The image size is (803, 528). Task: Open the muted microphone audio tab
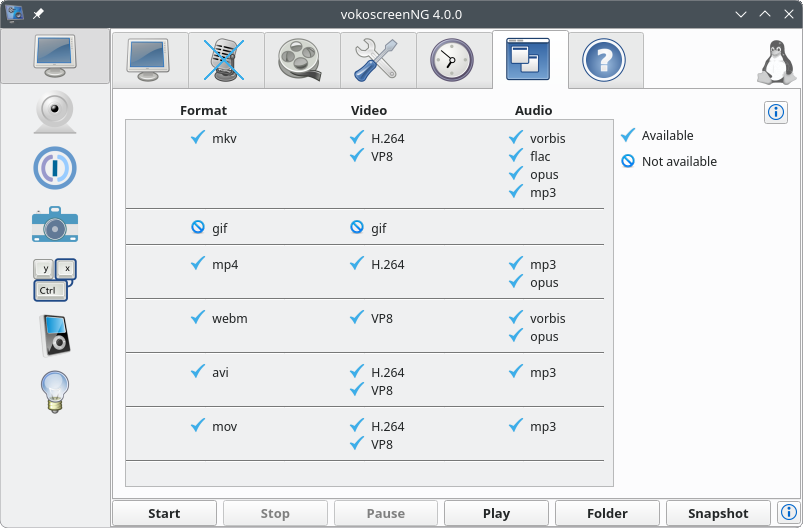coord(226,60)
